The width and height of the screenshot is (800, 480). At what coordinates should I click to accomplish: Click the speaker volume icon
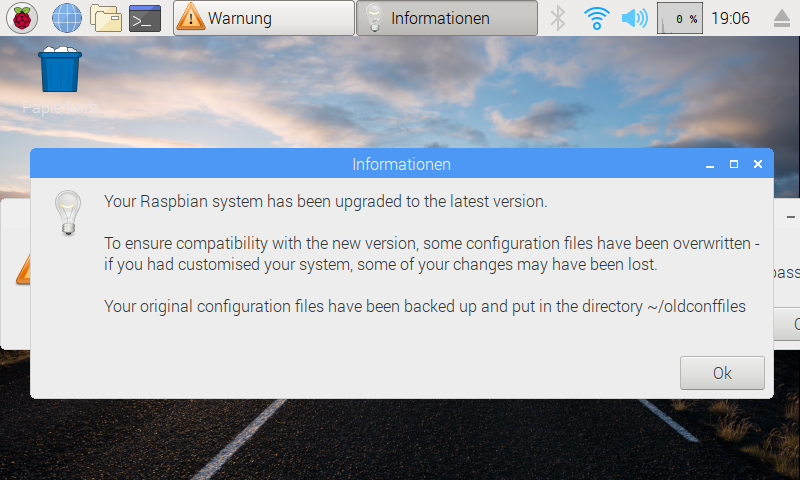click(x=634, y=17)
